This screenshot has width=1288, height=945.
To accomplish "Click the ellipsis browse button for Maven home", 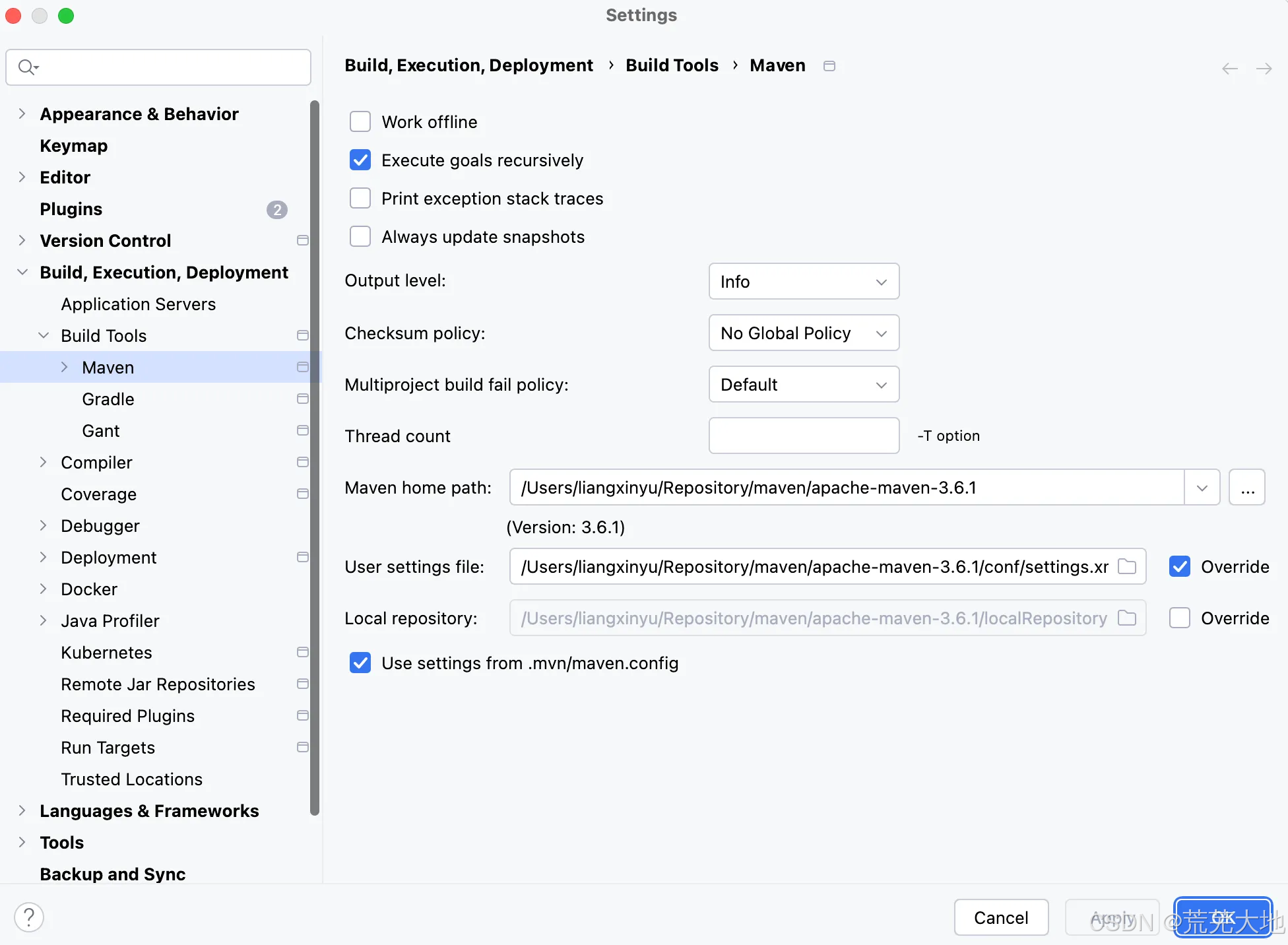I will coord(1246,488).
